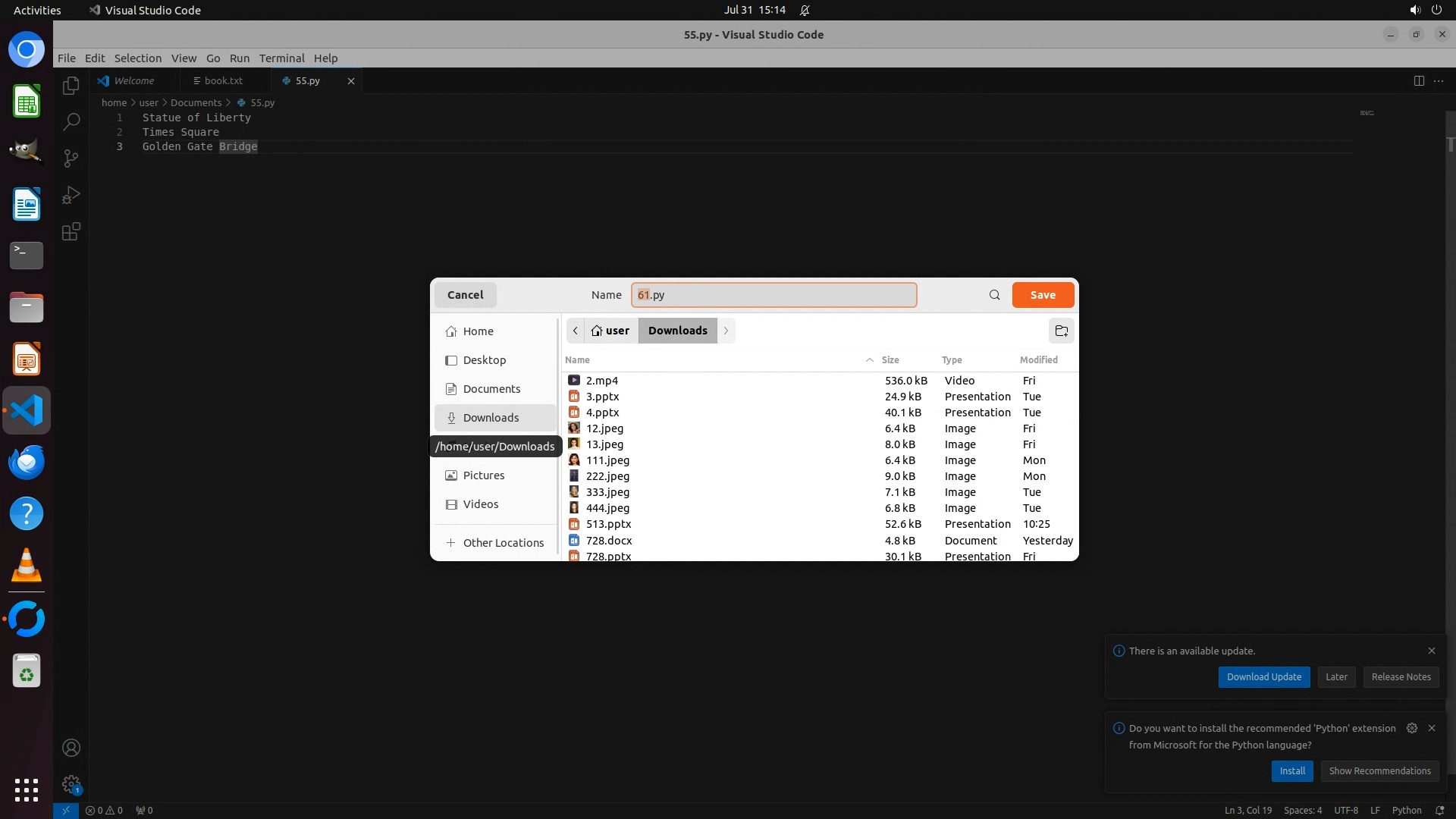Click back chevron in path bar
The height and width of the screenshot is (819, 1456).
click(576, 331)
